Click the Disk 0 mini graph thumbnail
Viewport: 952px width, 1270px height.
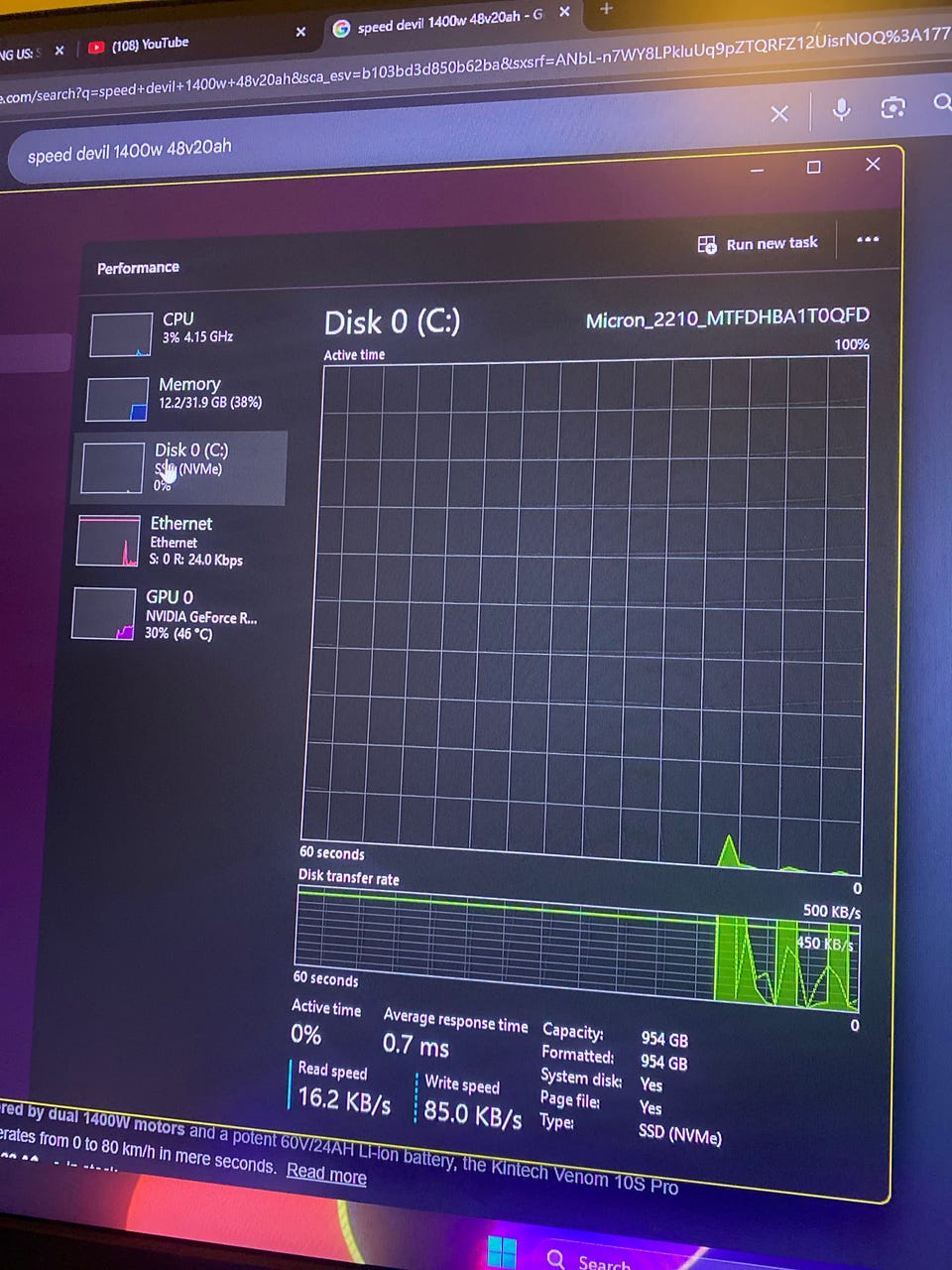pyautogui.click(x=113, y=468)
